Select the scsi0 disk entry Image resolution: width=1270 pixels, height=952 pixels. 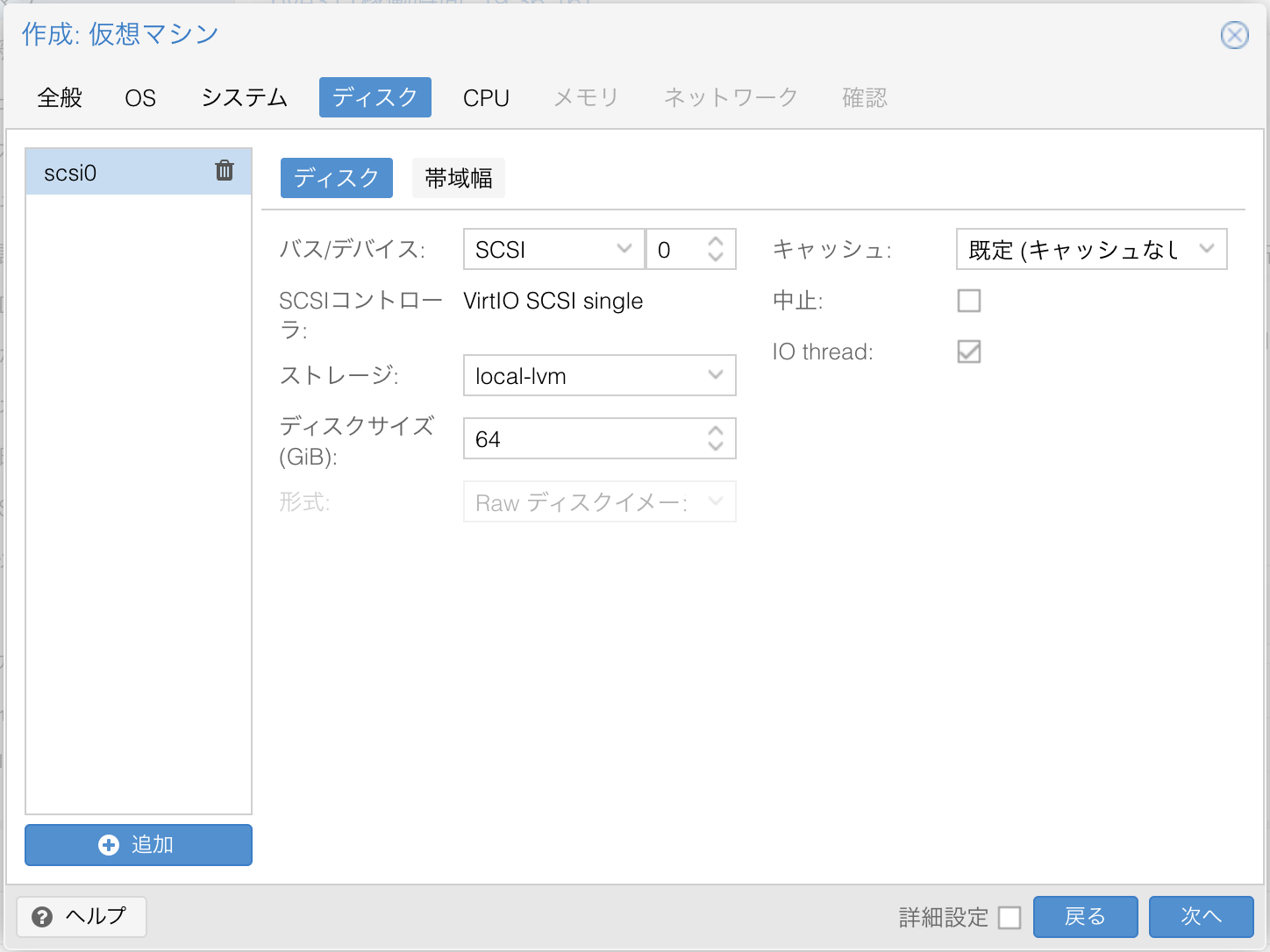click(139, 172)
